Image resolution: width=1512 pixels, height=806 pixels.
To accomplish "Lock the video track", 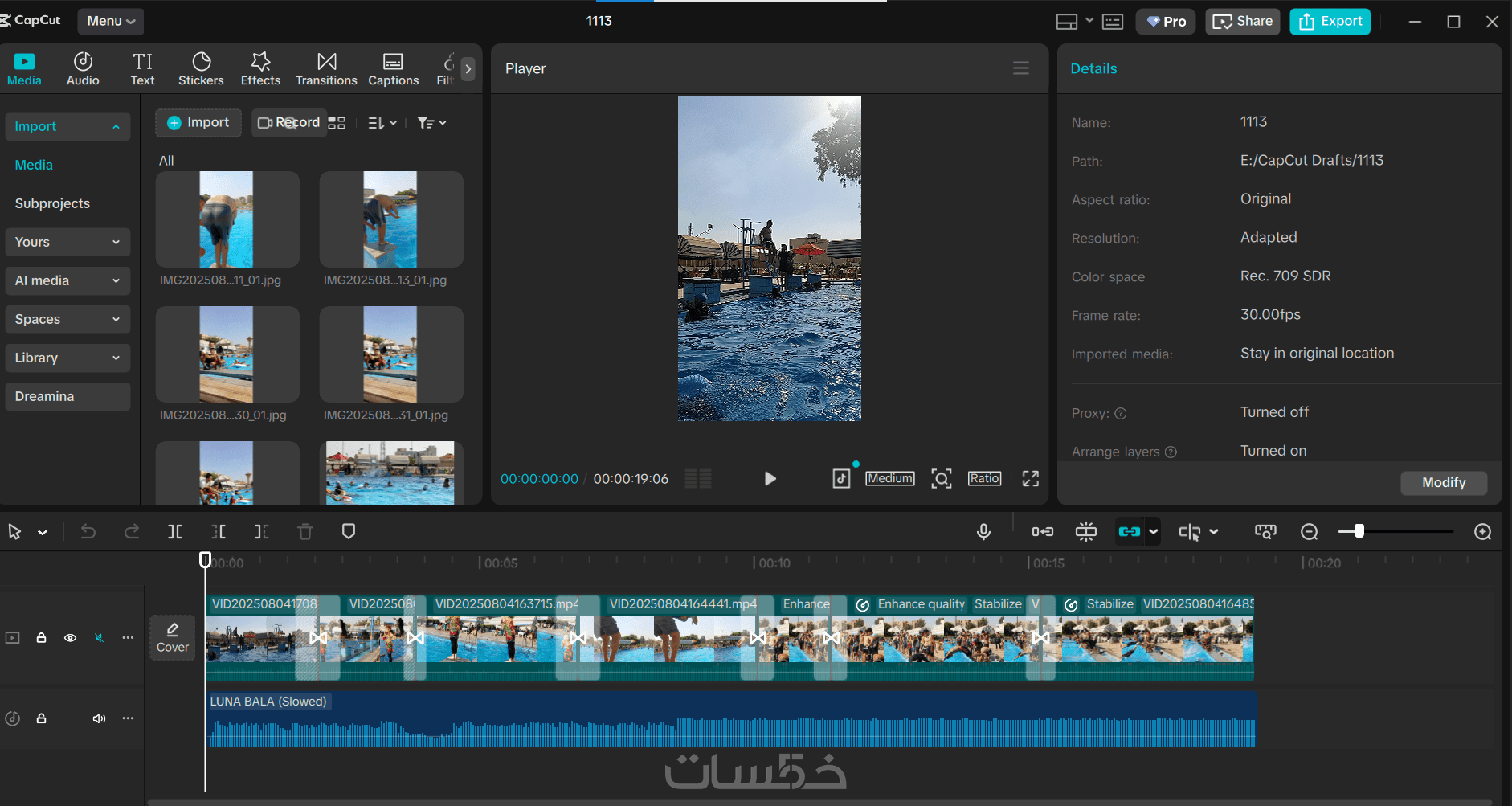I will click(41, 638).
